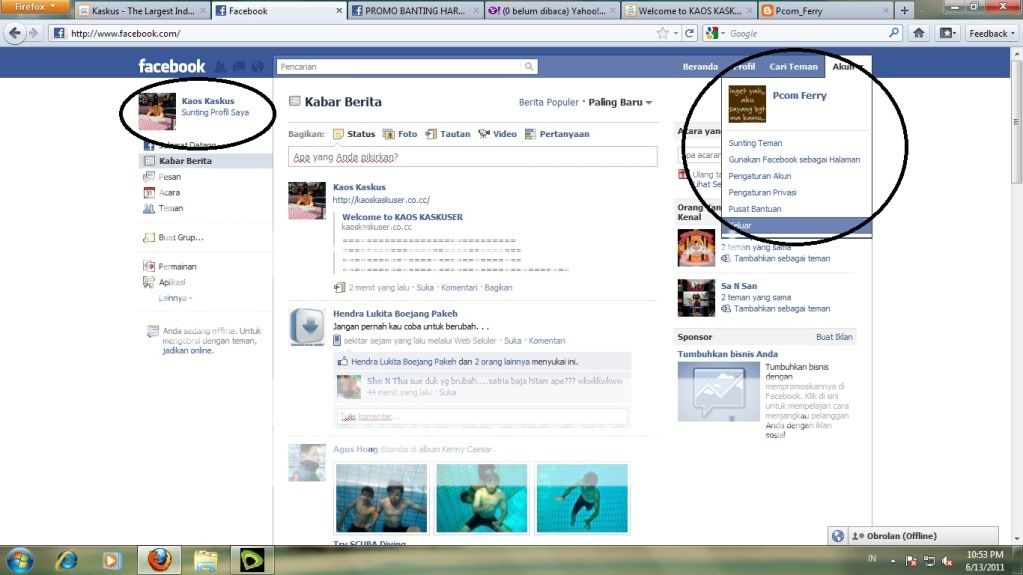Open Firefox home page icon
This screenshot has width=1023, height=575.
919,33
